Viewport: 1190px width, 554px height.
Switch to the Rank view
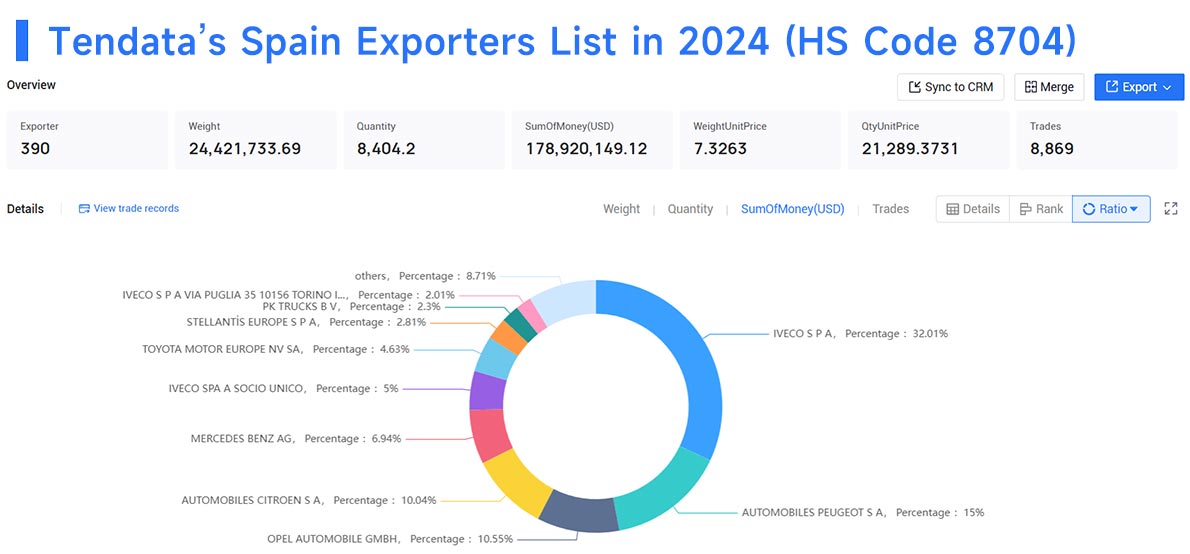pyautogui.click(x=1040, y=209)
